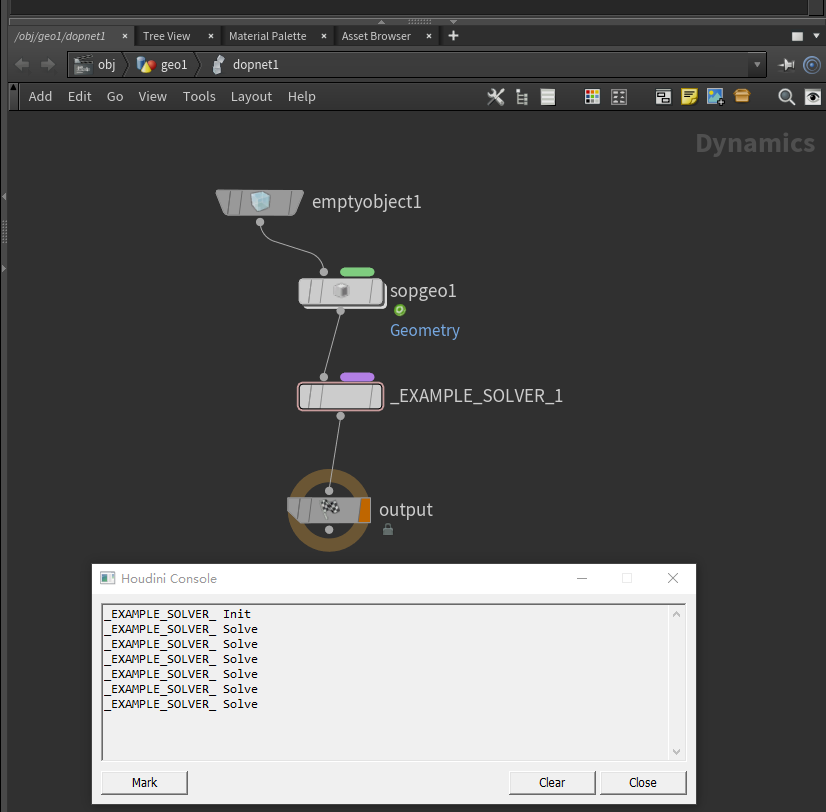Select the emptyobject1 node
Image resolution: width=826 pixels, height=812 pixels.
click(260, 202)
